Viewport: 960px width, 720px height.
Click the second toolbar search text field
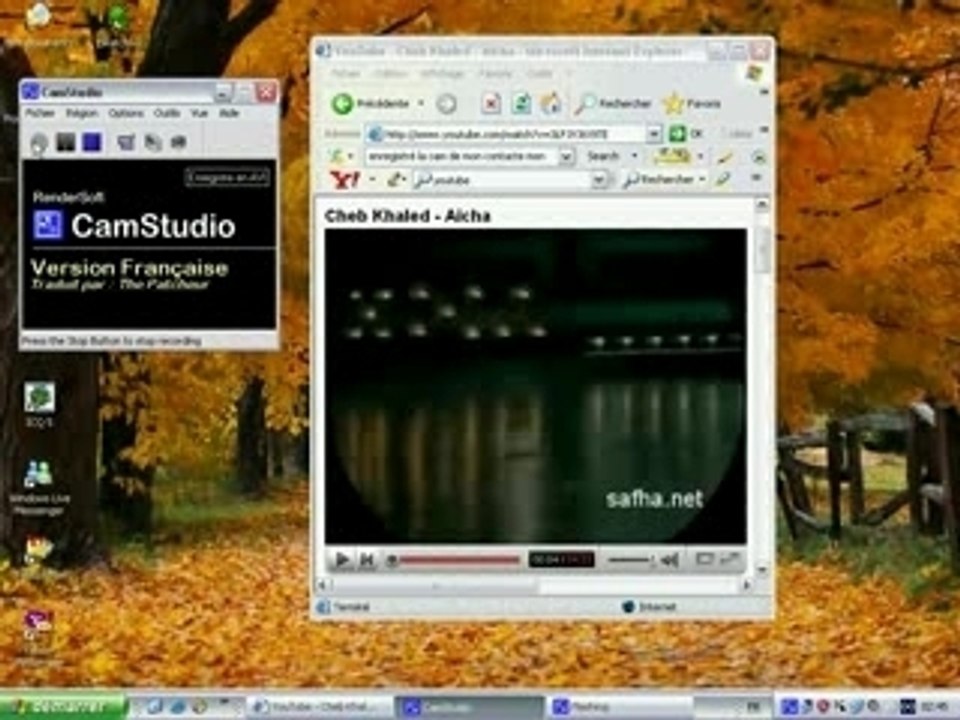[x=463, y=157]
